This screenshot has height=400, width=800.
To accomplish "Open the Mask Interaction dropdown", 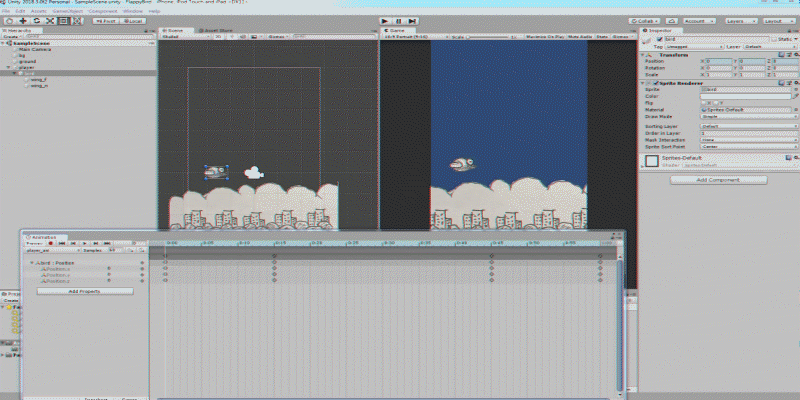I will tap(749, 140).
